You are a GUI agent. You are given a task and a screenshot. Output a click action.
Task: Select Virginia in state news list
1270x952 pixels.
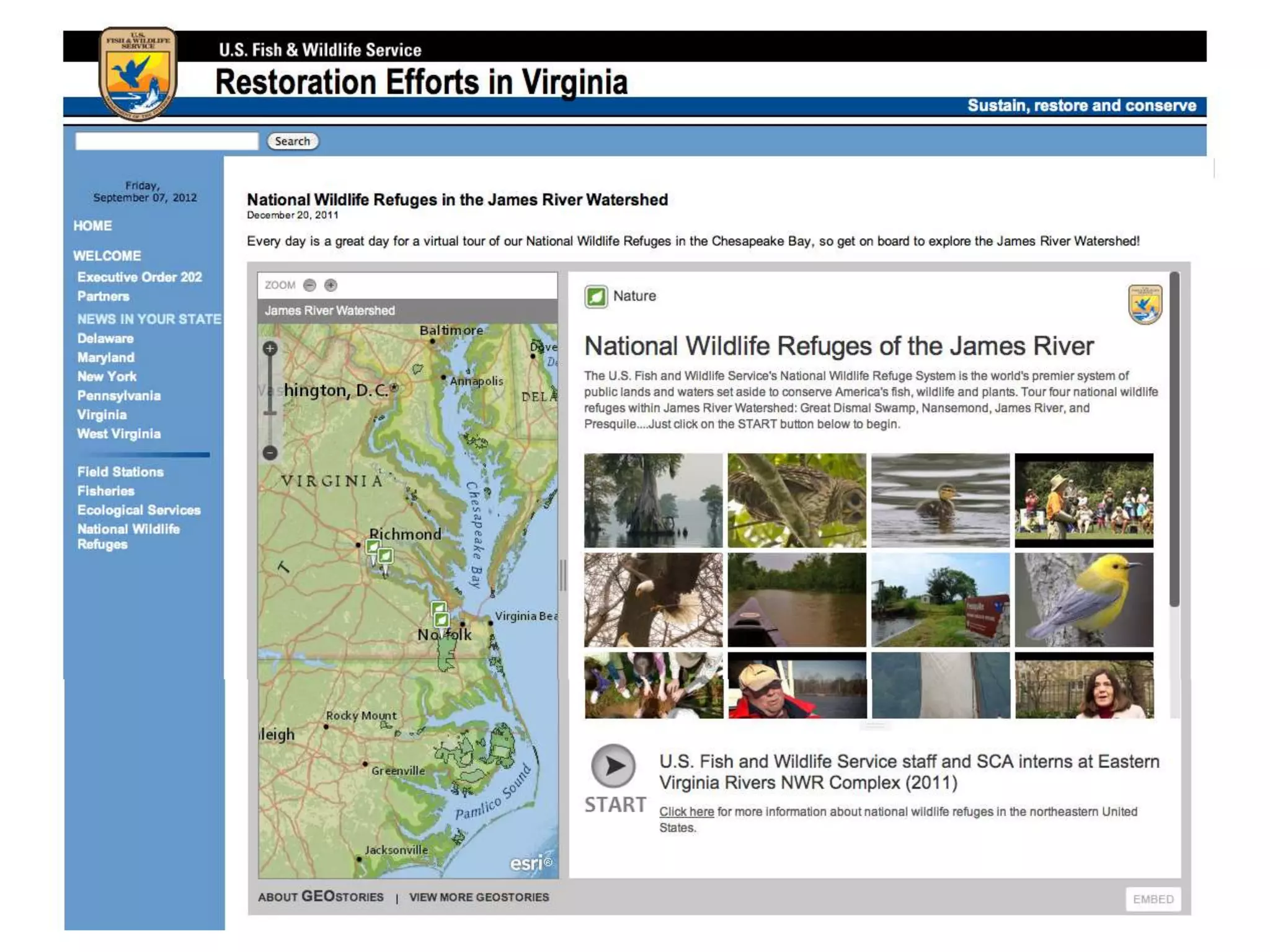tap(102, 415)
